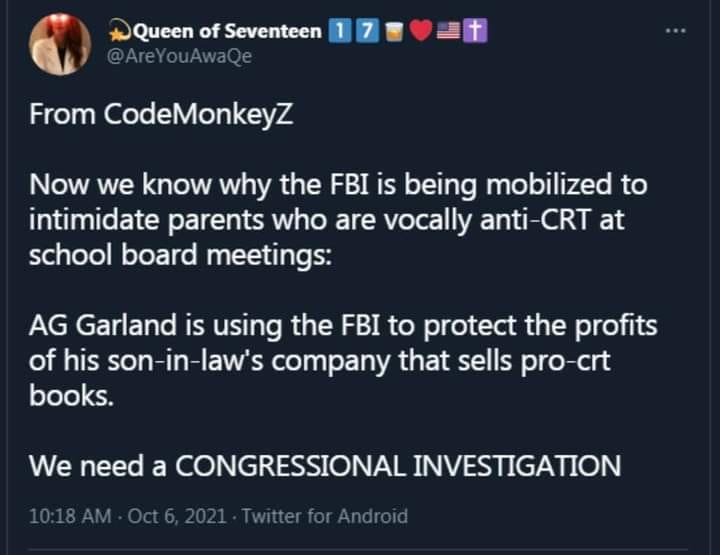Click the red heart emoji
The image size is (720, 555).
419,31
